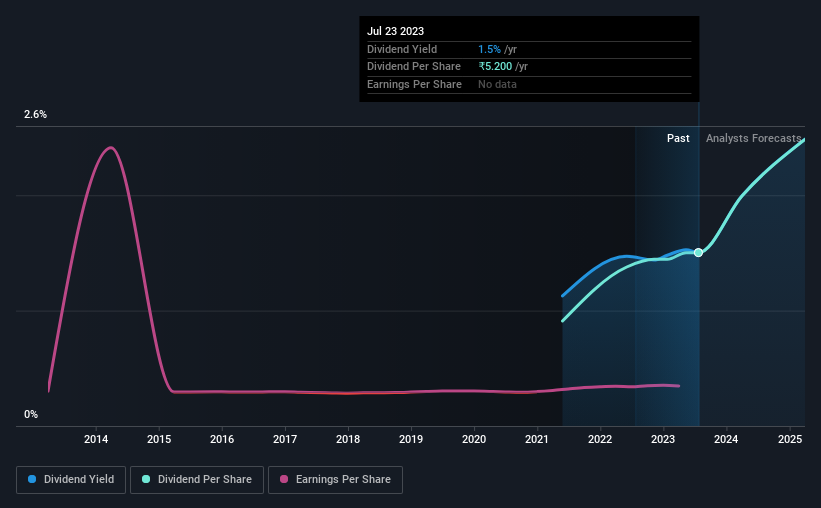
Task: Click the blue Dividend Yield legend dot
Action: (x=32, y=479)
